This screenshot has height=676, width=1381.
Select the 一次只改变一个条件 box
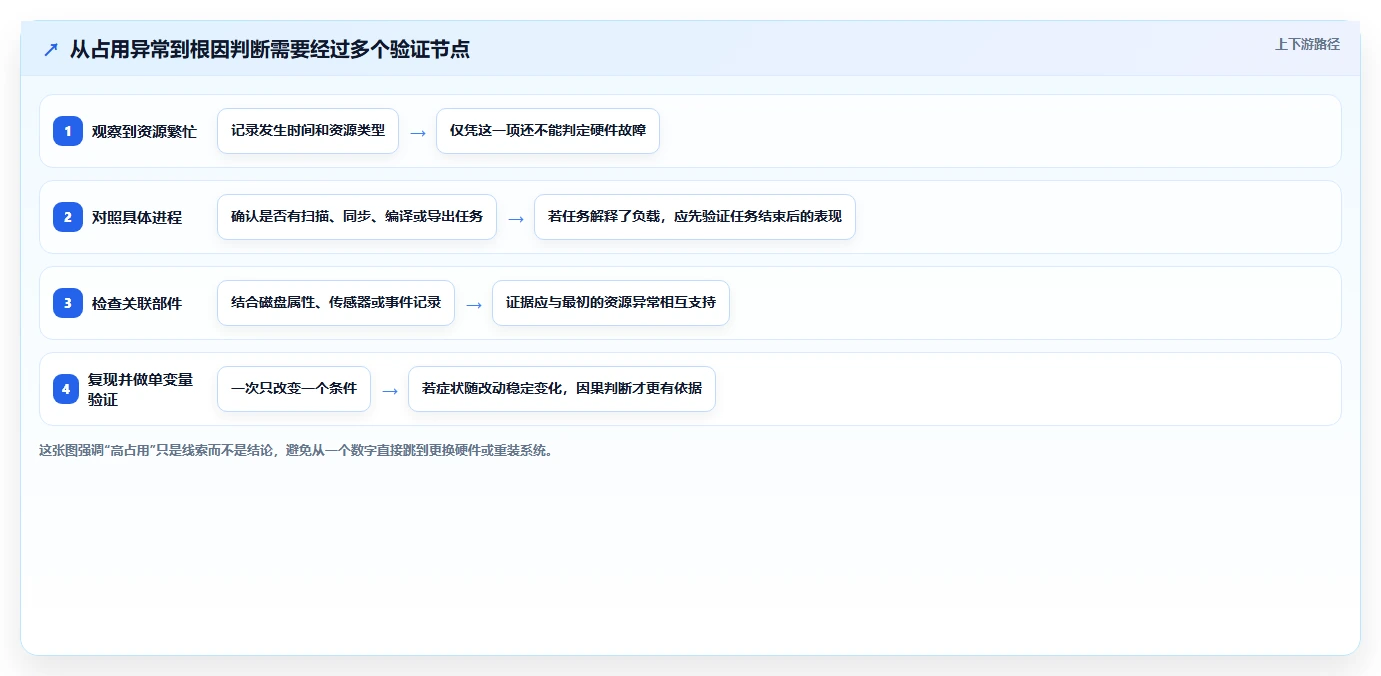tap(294, 389)
